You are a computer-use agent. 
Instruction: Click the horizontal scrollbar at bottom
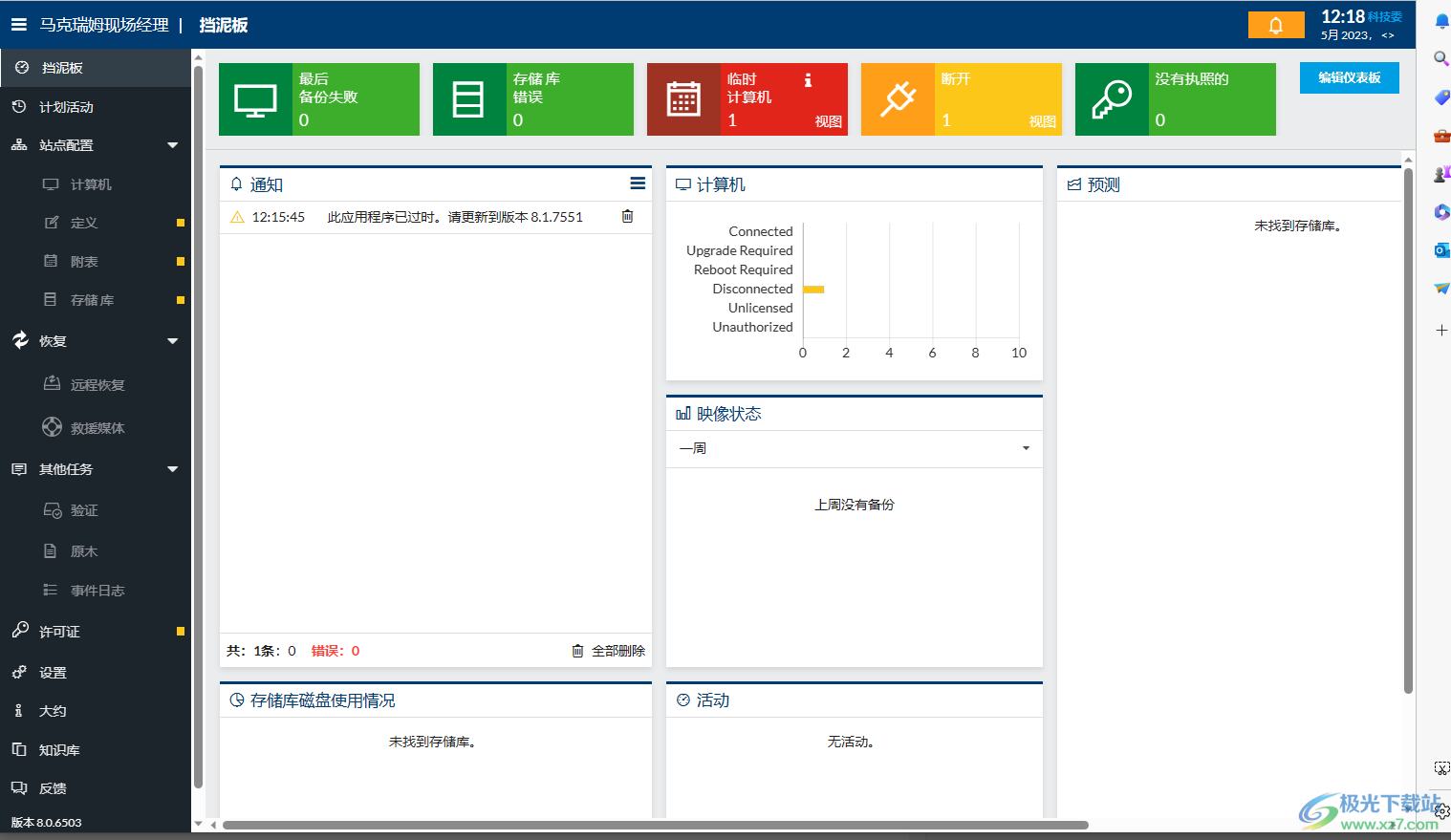pos(655,825)
